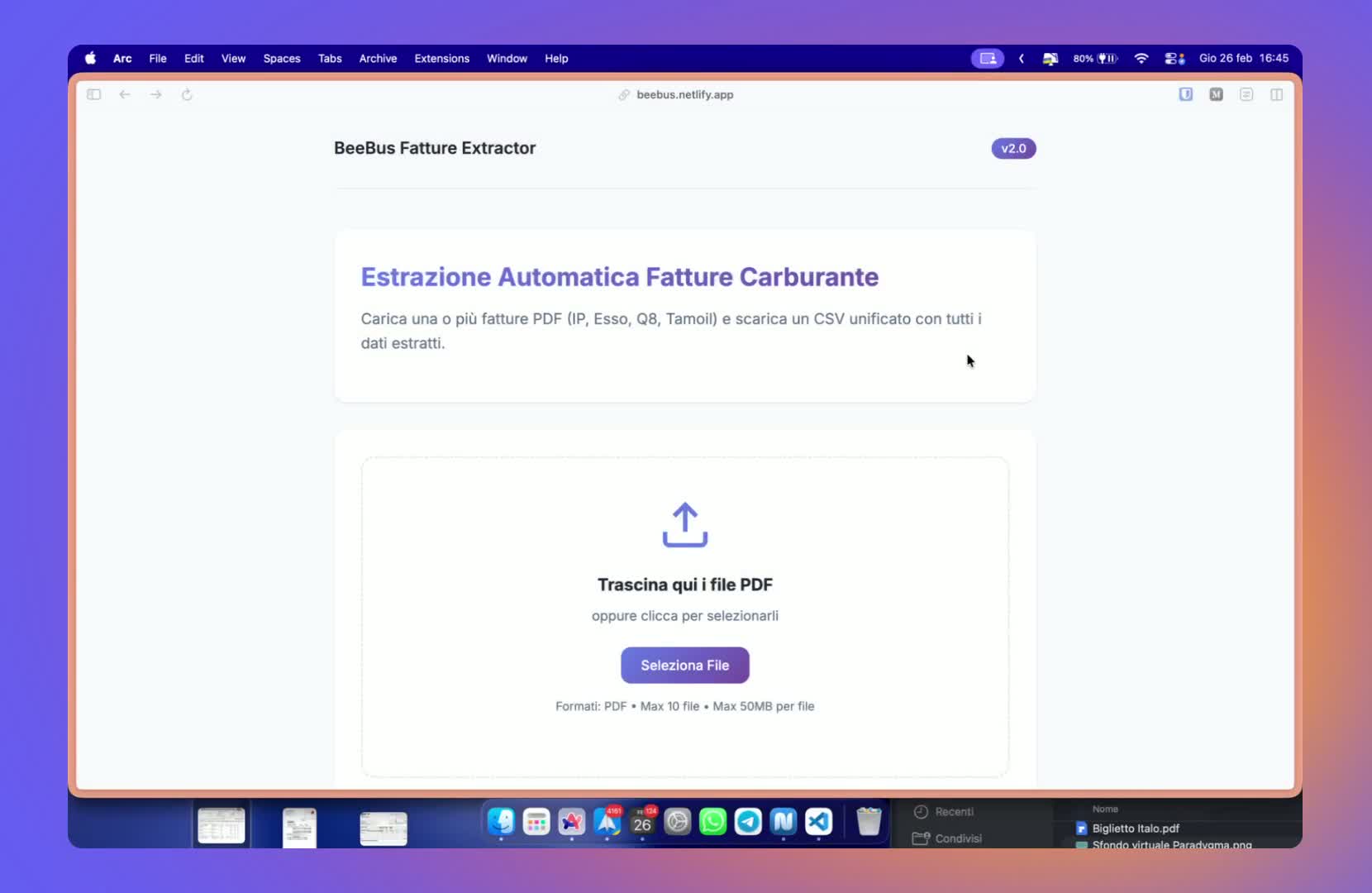Open Finder from the Dock
This screenshot has width=1372, height=893.
[501, 822]
